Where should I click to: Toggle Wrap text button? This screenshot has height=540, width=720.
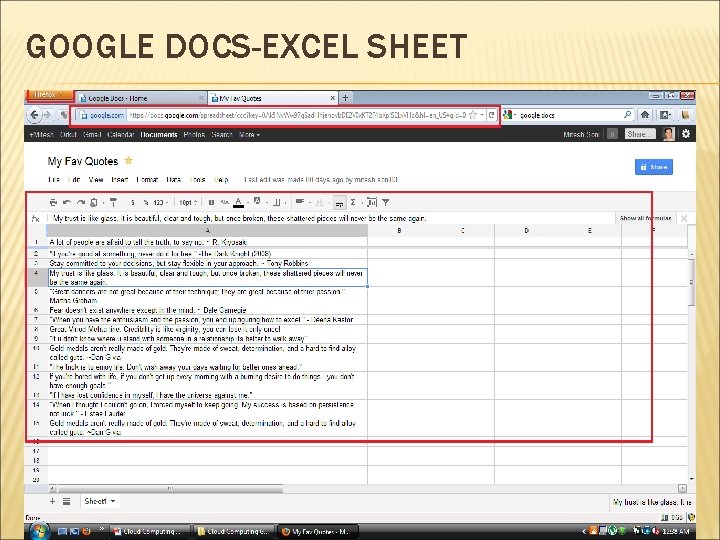[339, 202]
